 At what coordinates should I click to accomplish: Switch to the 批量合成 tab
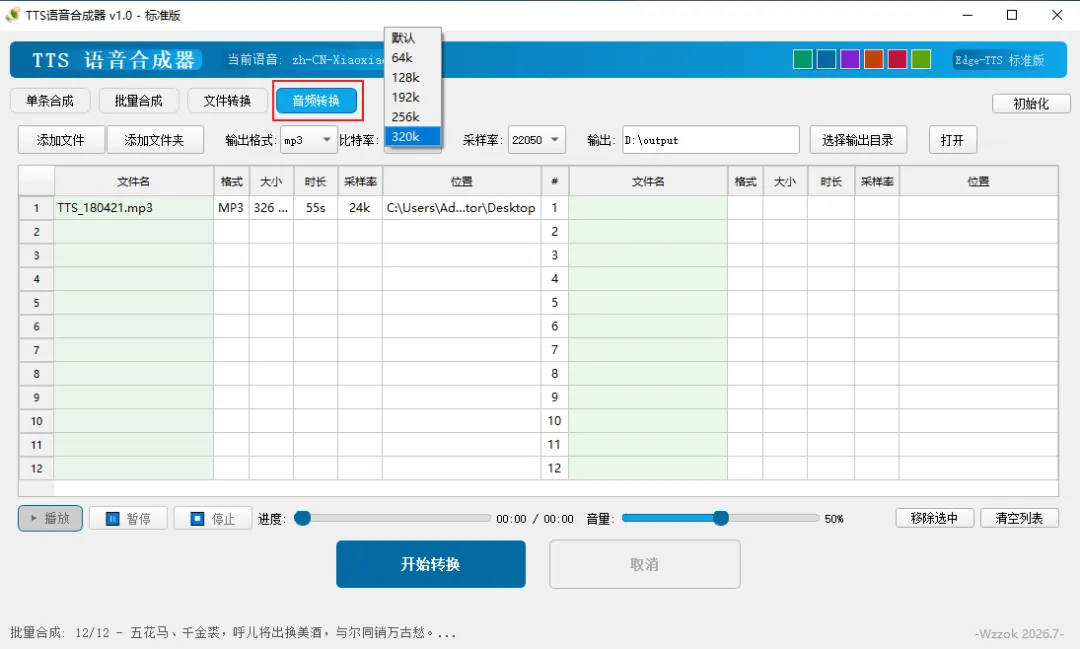point(138,101)
